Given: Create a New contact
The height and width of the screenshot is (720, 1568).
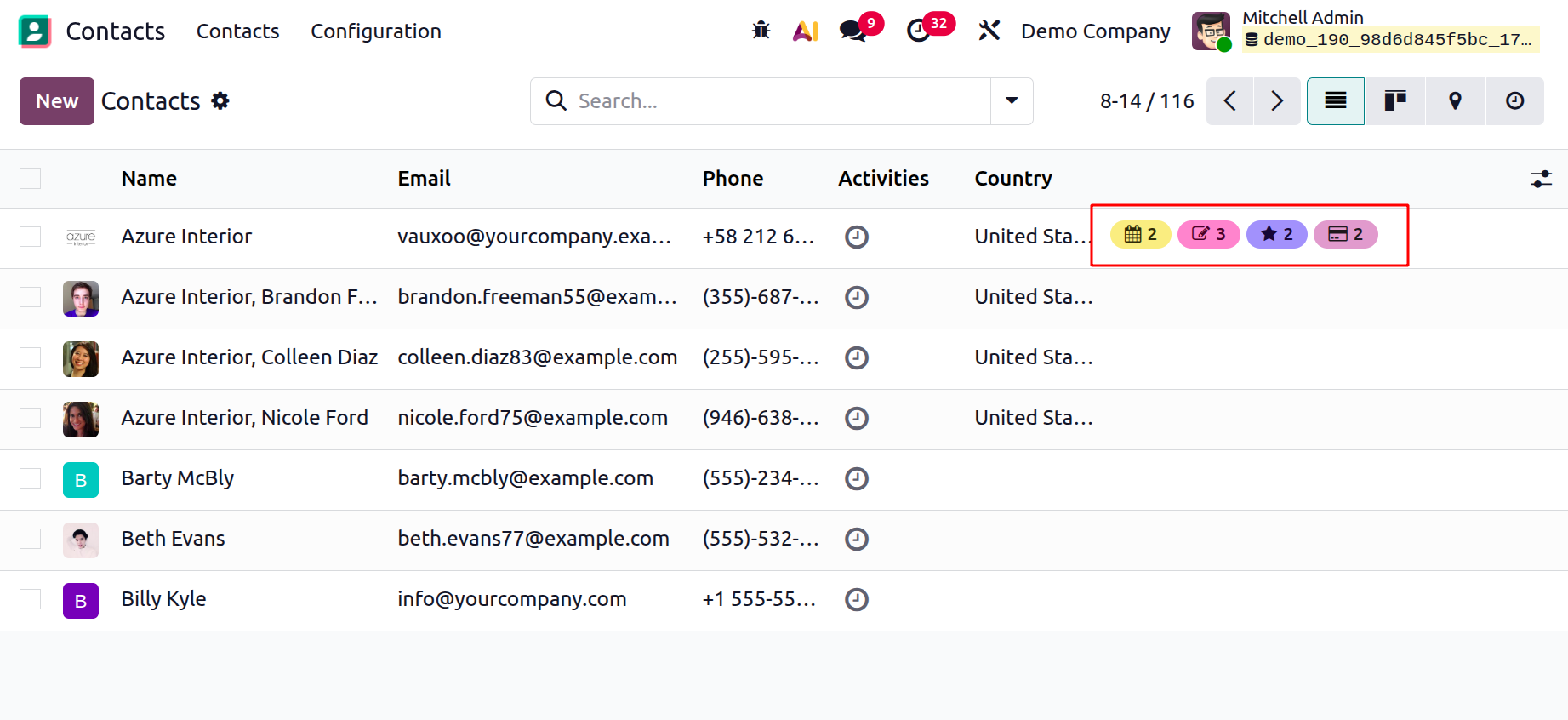Looking at the screenshot, I should 57,101.
